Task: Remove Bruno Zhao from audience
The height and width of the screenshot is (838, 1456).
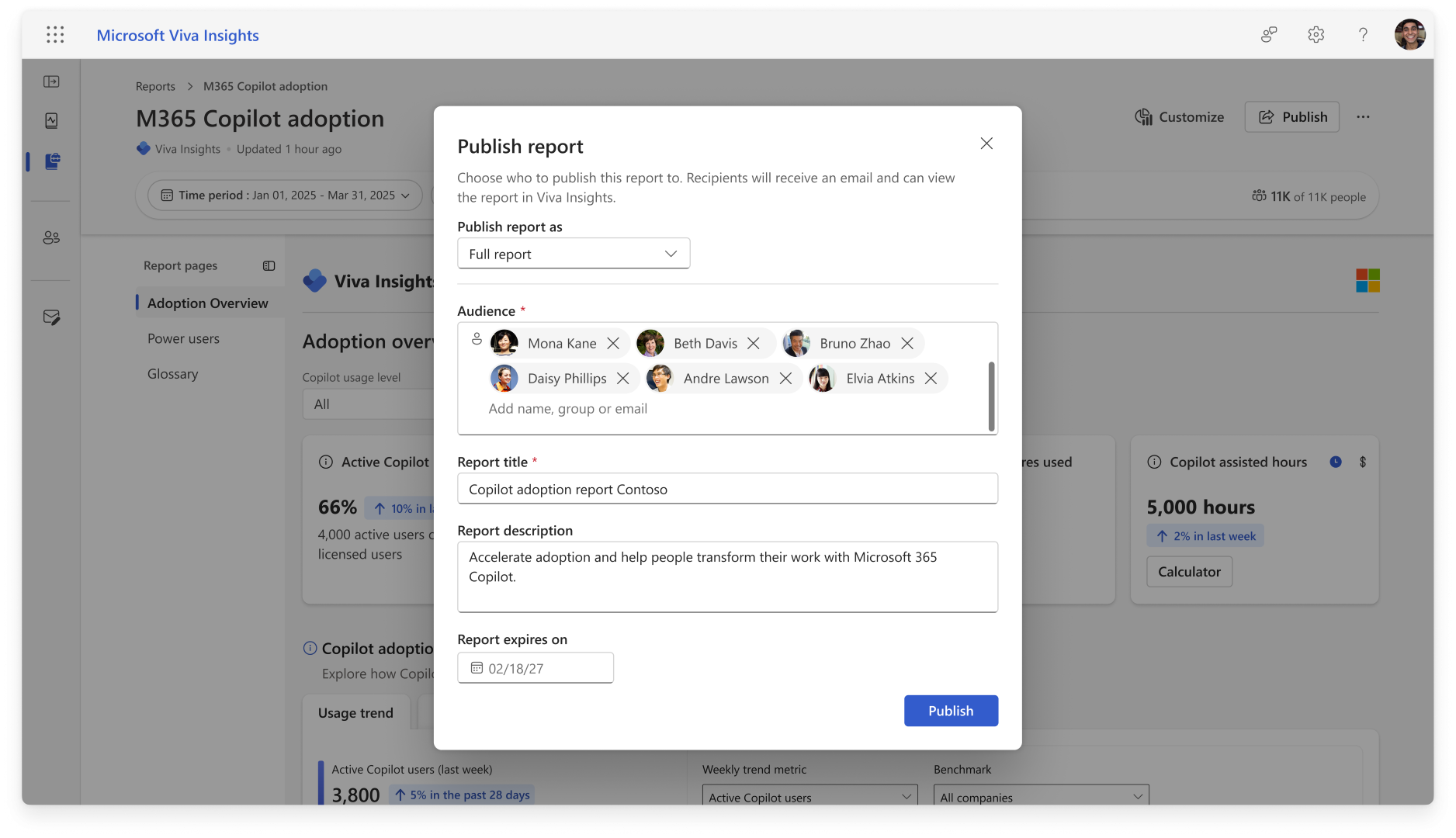Action: tap(907, 344)
